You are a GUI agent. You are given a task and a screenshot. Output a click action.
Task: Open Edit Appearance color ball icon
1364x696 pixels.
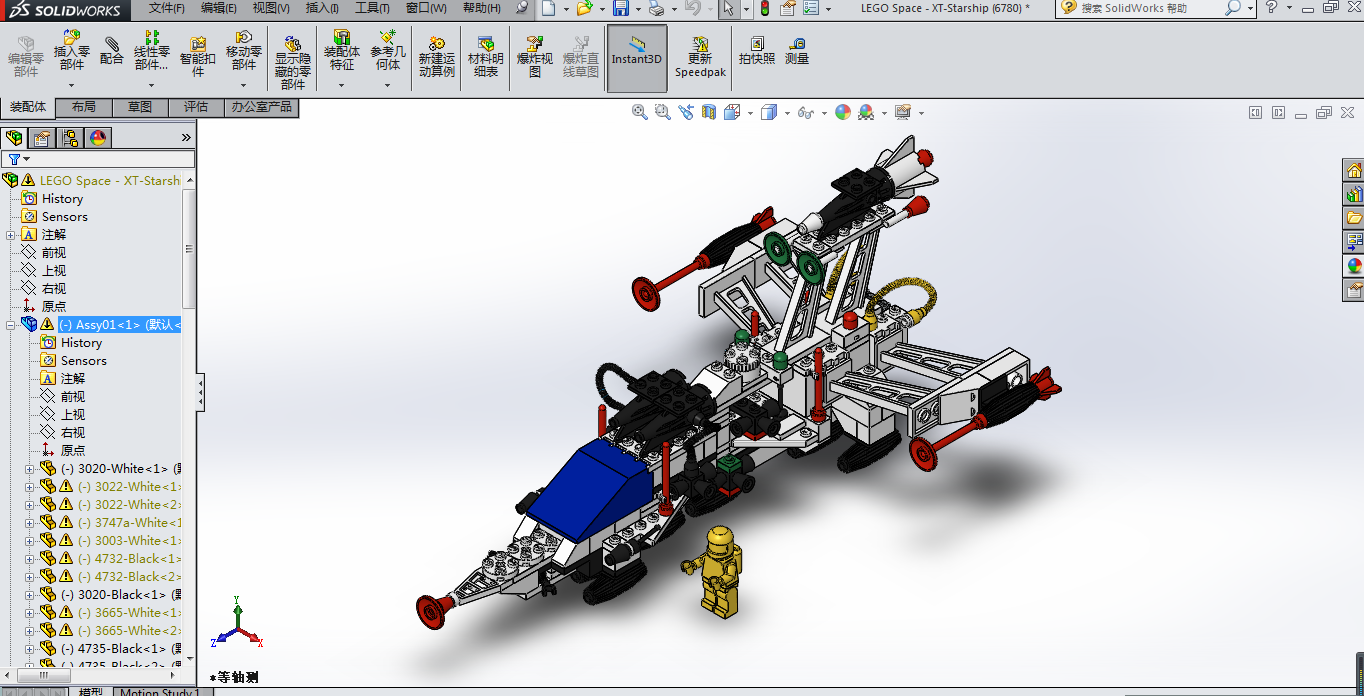(843, 113)
